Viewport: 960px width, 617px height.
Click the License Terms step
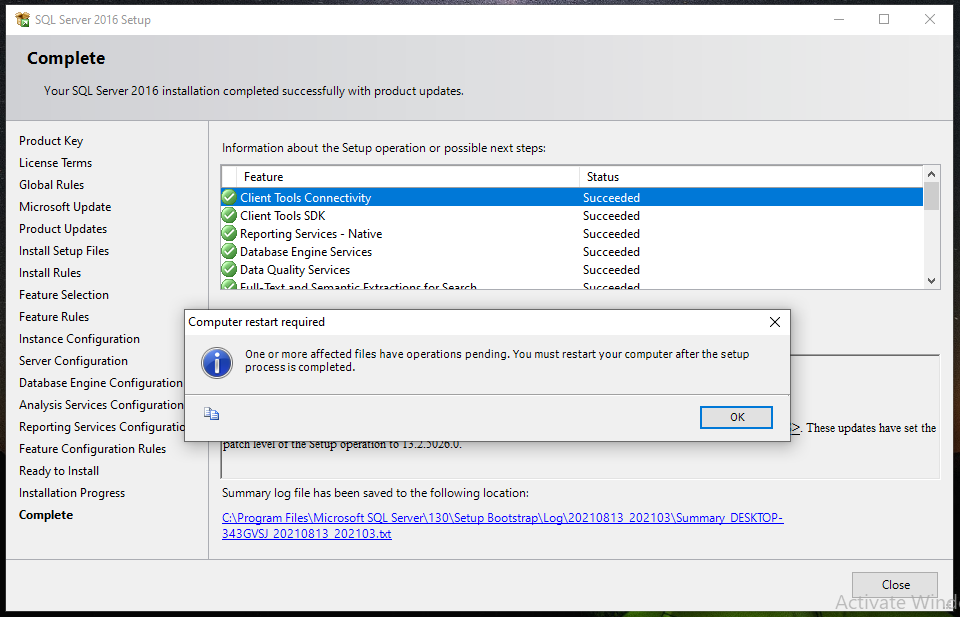[x=55, y=163]
